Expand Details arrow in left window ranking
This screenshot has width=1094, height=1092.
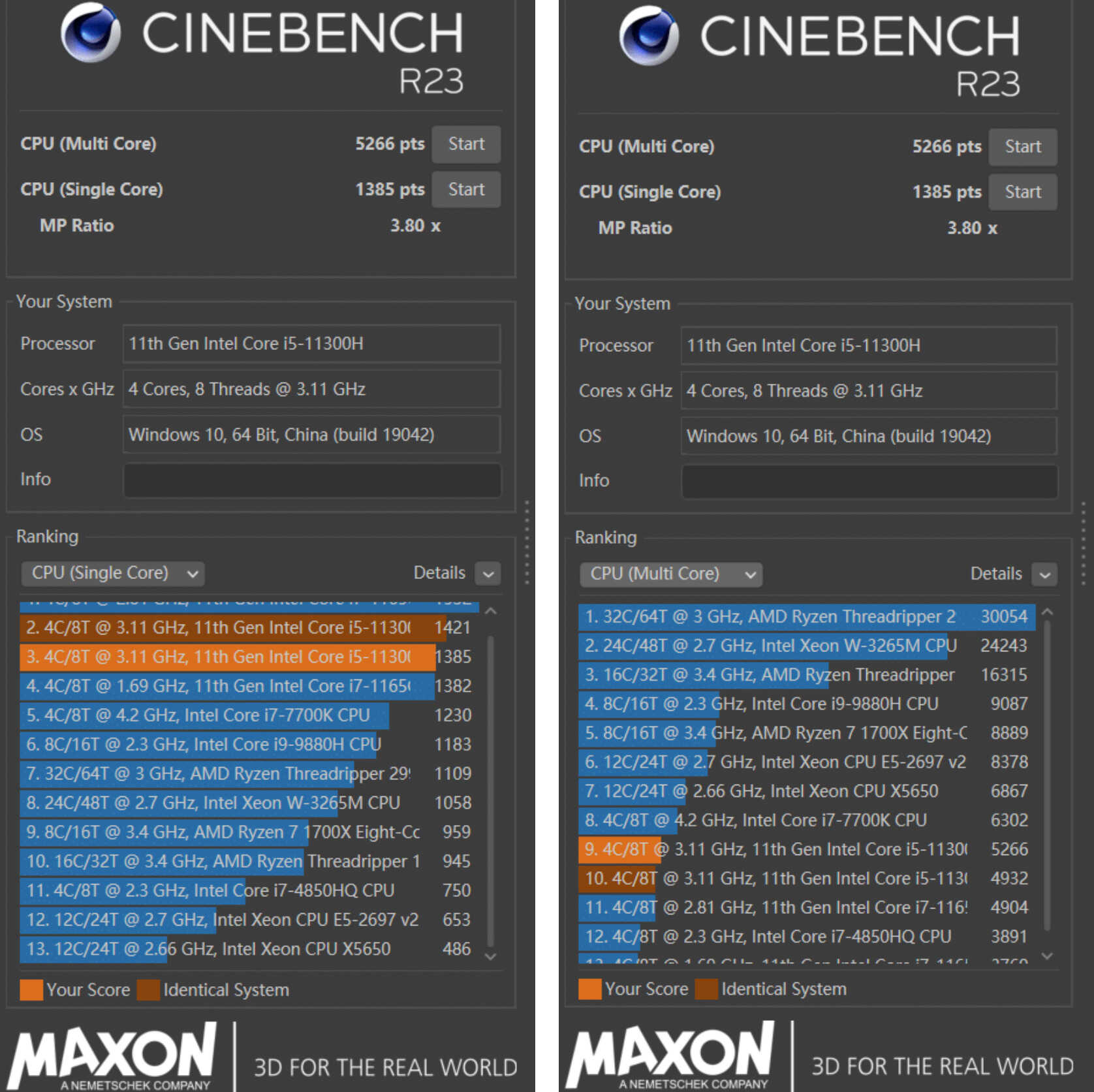(x=488, y=574)
